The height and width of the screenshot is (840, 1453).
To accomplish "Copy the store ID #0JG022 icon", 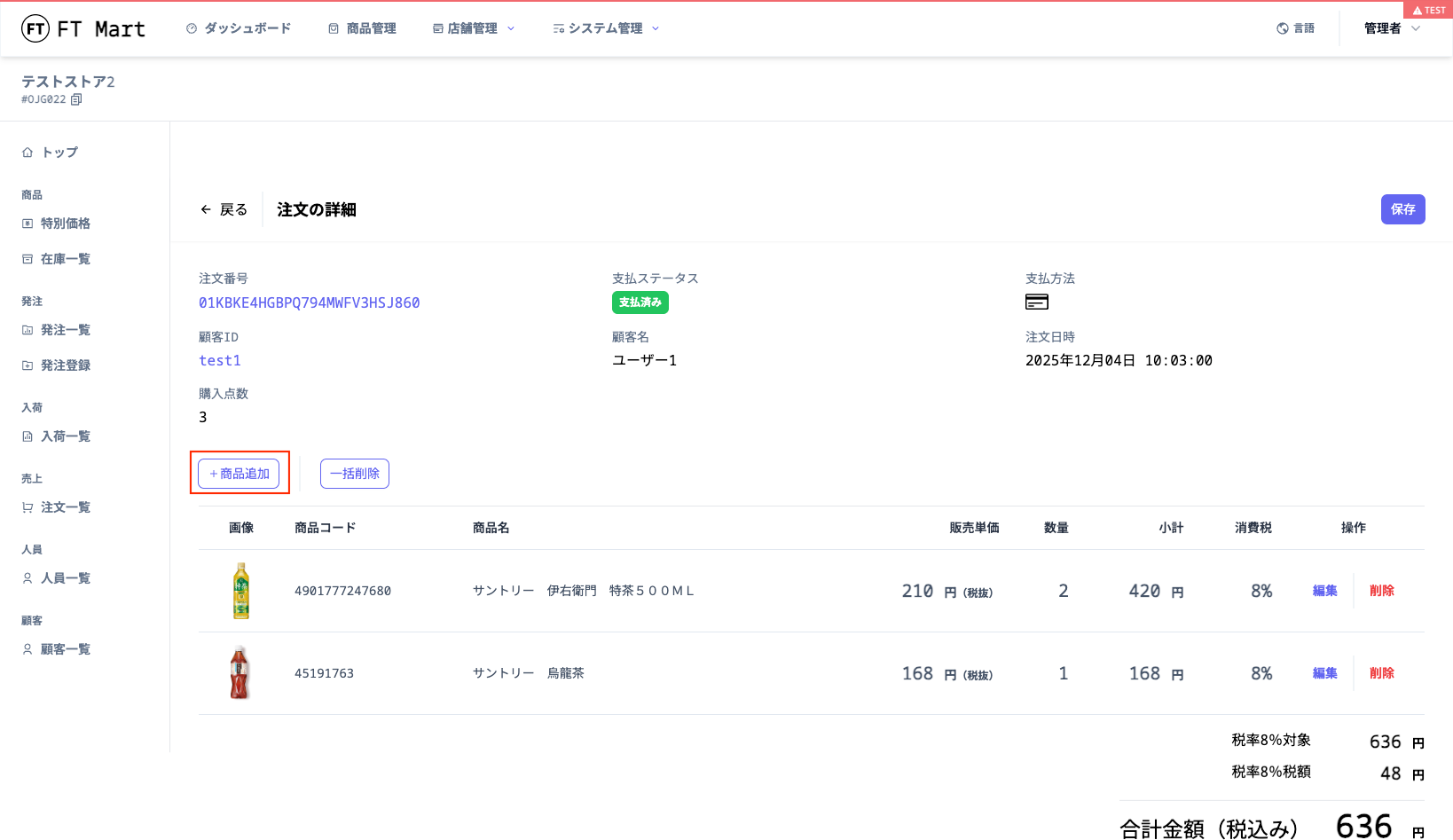I will point(76,99).
